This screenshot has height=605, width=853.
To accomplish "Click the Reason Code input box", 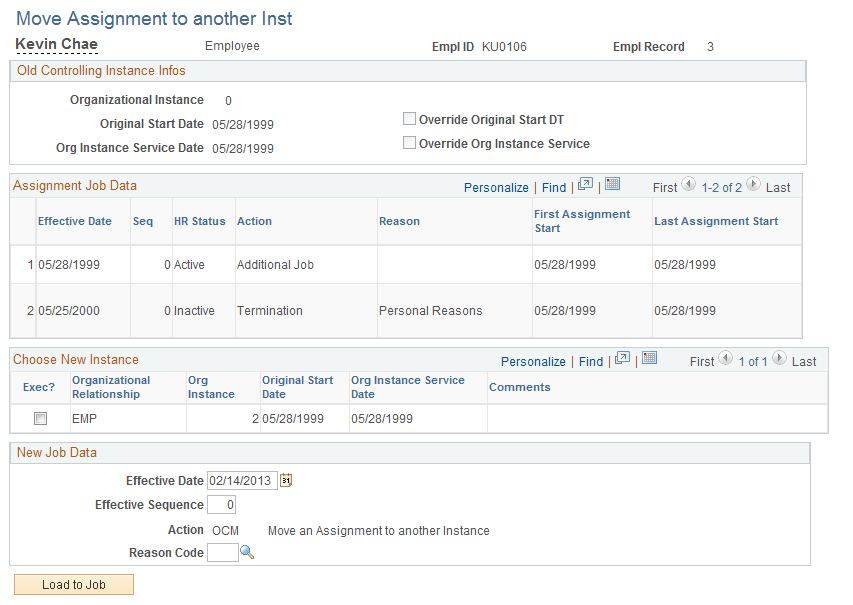I will pos(222,552).
